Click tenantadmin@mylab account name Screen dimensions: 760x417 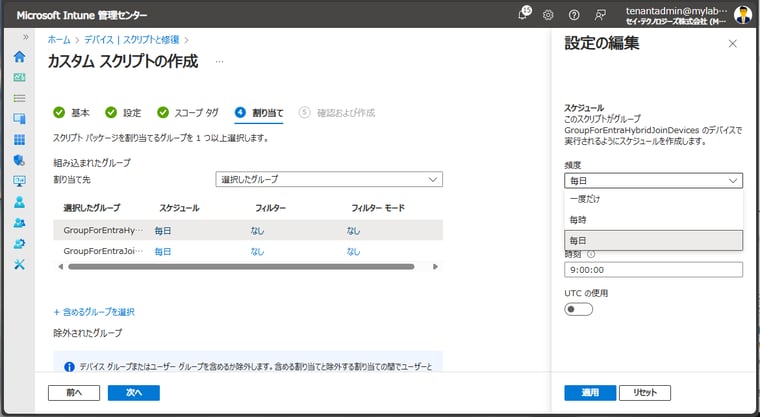pyautogui.click(x=677, y=11)
